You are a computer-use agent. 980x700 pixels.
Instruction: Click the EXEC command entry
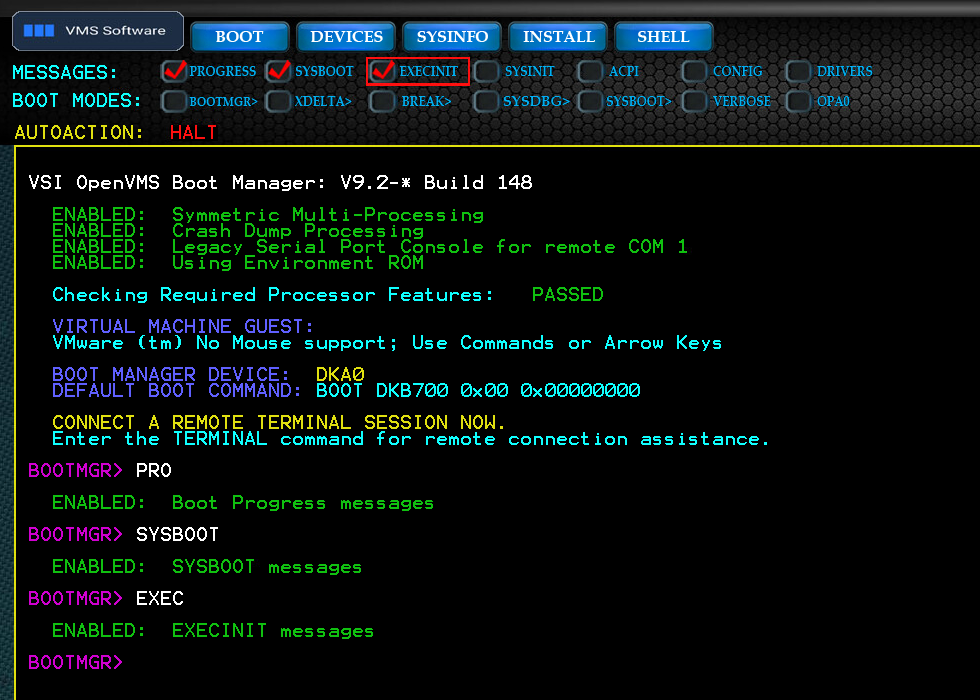(x=160, y=599)
